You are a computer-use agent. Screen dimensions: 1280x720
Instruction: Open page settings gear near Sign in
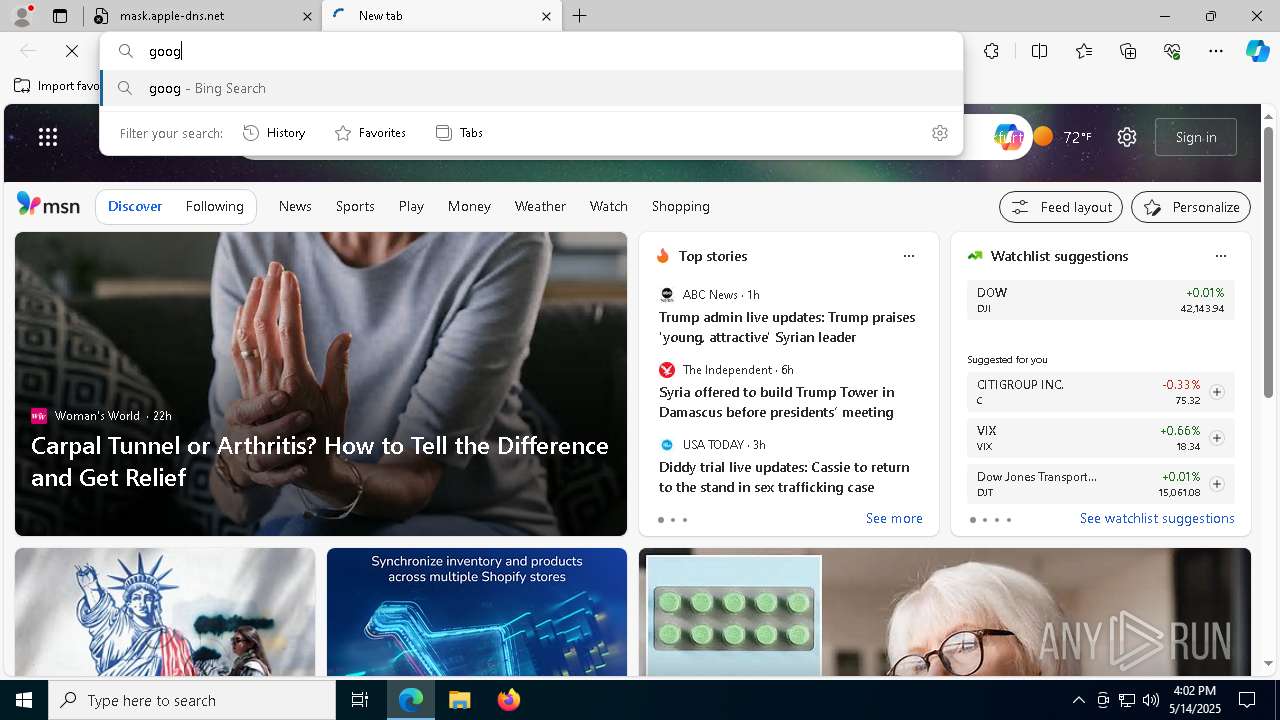click(x=1127, y=137)
